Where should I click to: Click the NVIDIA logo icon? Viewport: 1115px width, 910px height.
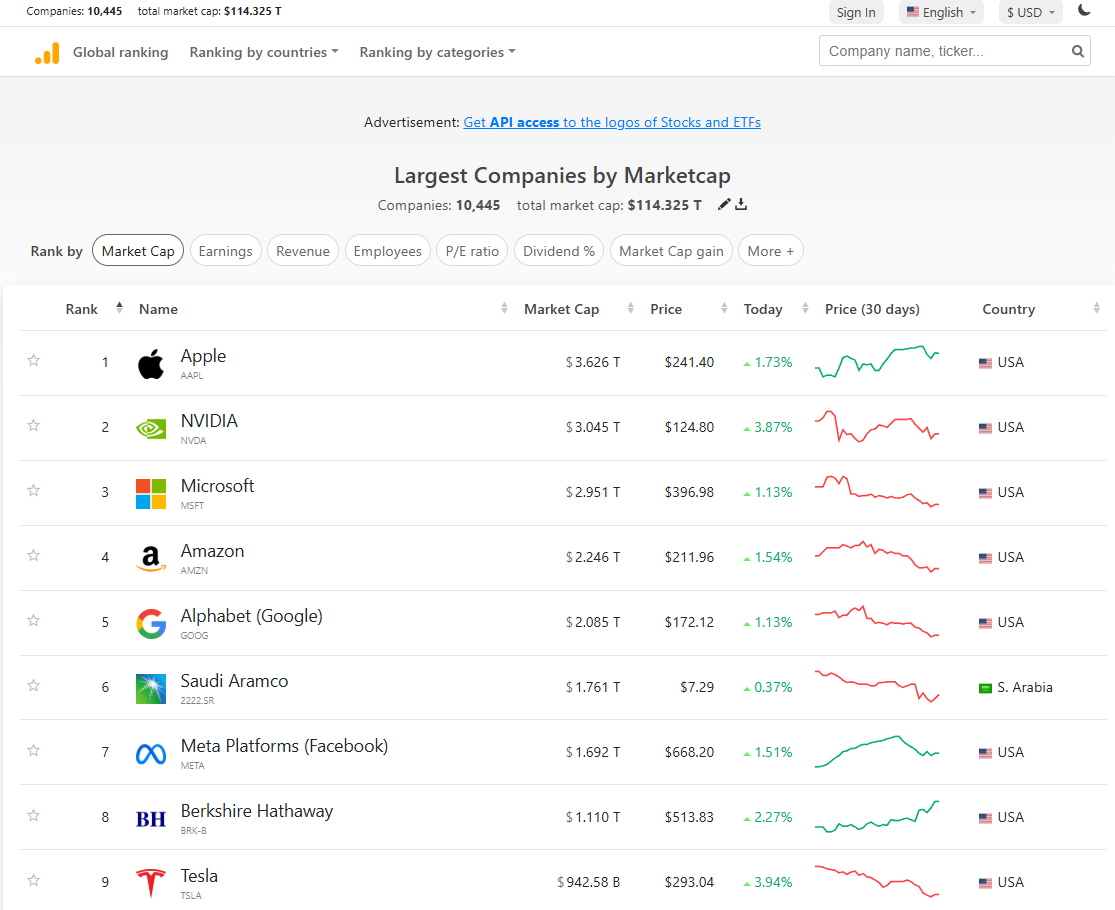coord(151,428)
